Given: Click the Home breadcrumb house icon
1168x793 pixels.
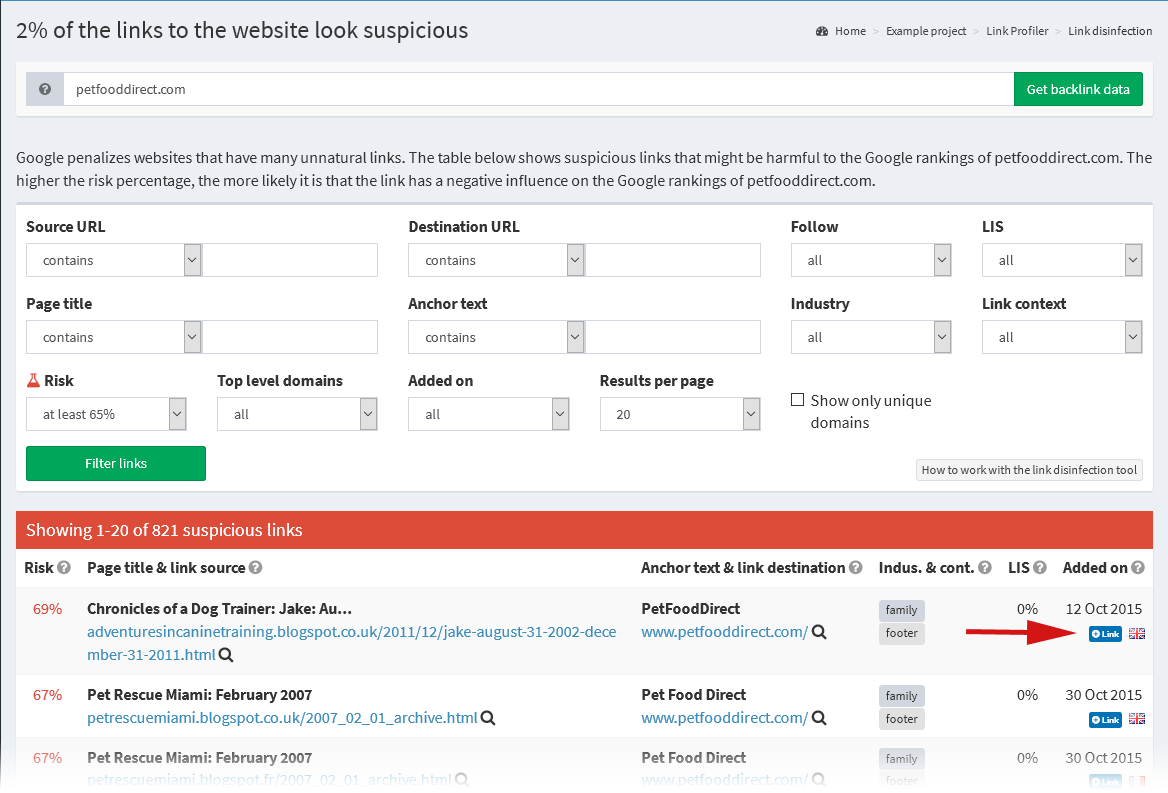Looking at the screenshot, I should (820, 30).
